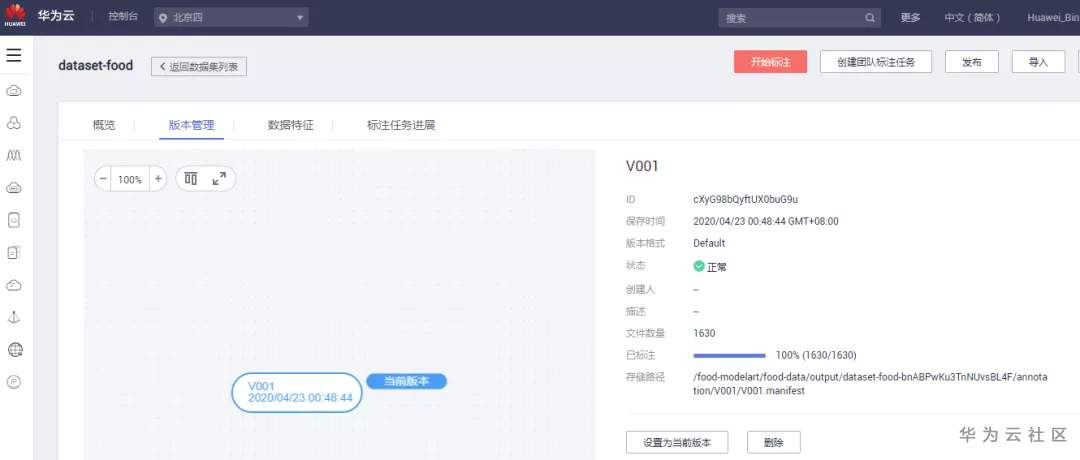Screen dimensions: 1080x460
Task: Click the 删除 button
Action: pos(773,442)
